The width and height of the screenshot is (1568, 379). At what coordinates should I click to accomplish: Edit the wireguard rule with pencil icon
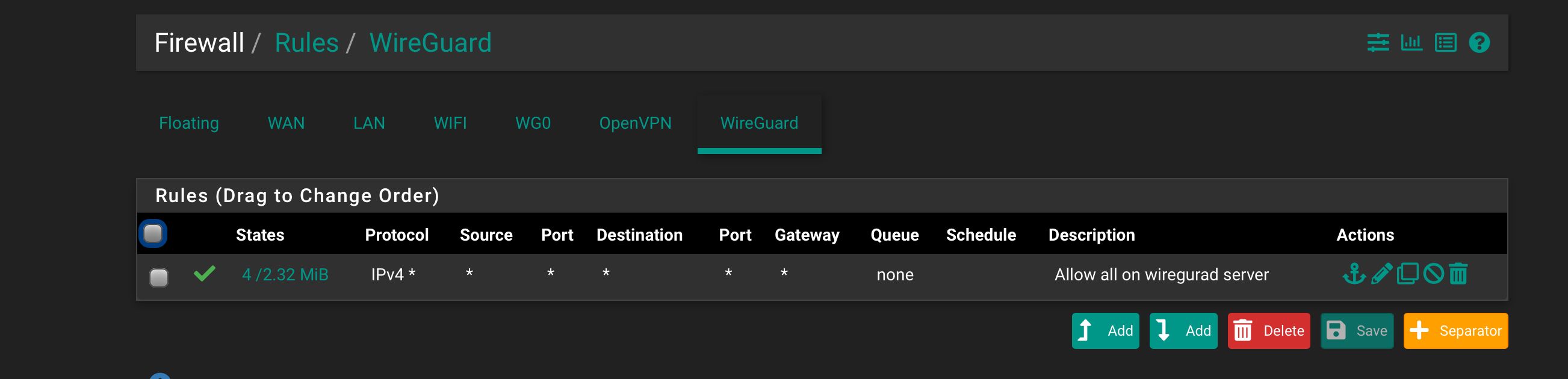(1382, 274)
